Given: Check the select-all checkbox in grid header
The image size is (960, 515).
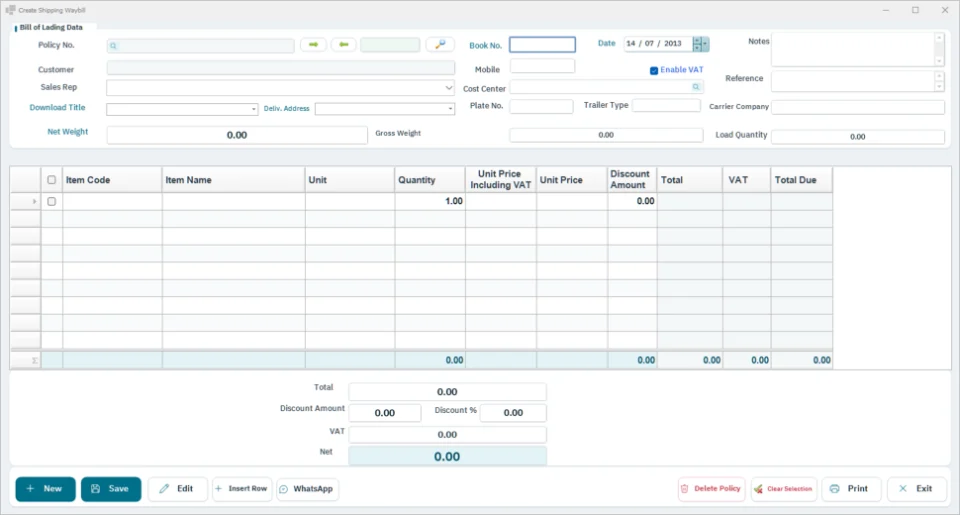Looking at the screenshot, I should point(51,180).
